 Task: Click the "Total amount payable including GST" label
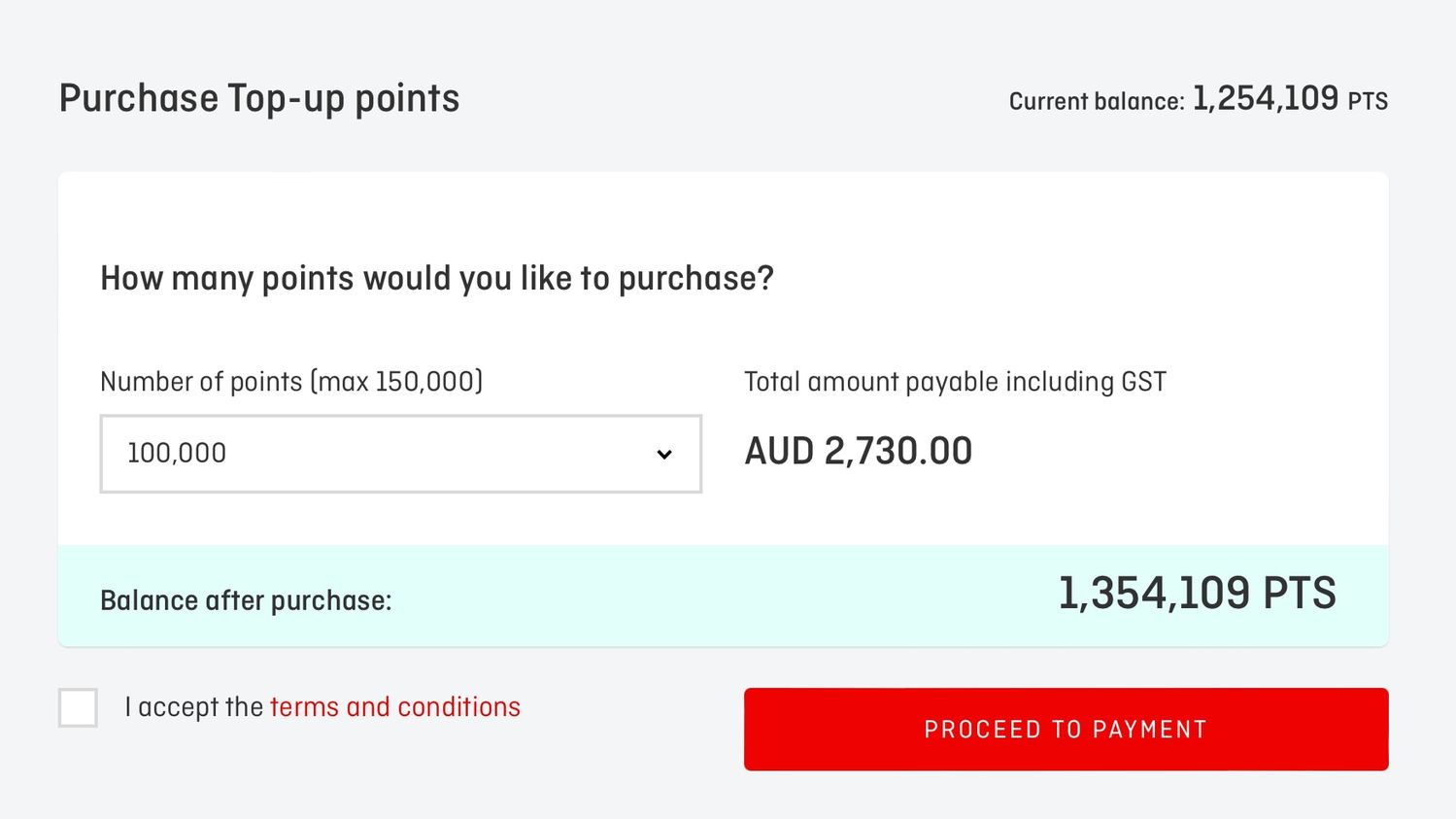(x=955, y=382)
